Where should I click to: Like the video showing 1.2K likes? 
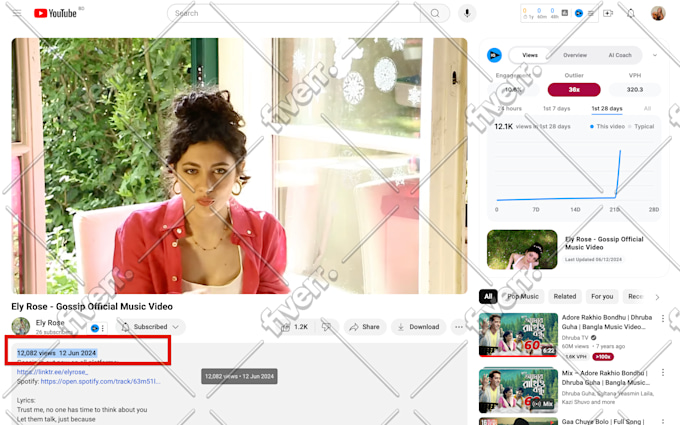pos(295,327)
